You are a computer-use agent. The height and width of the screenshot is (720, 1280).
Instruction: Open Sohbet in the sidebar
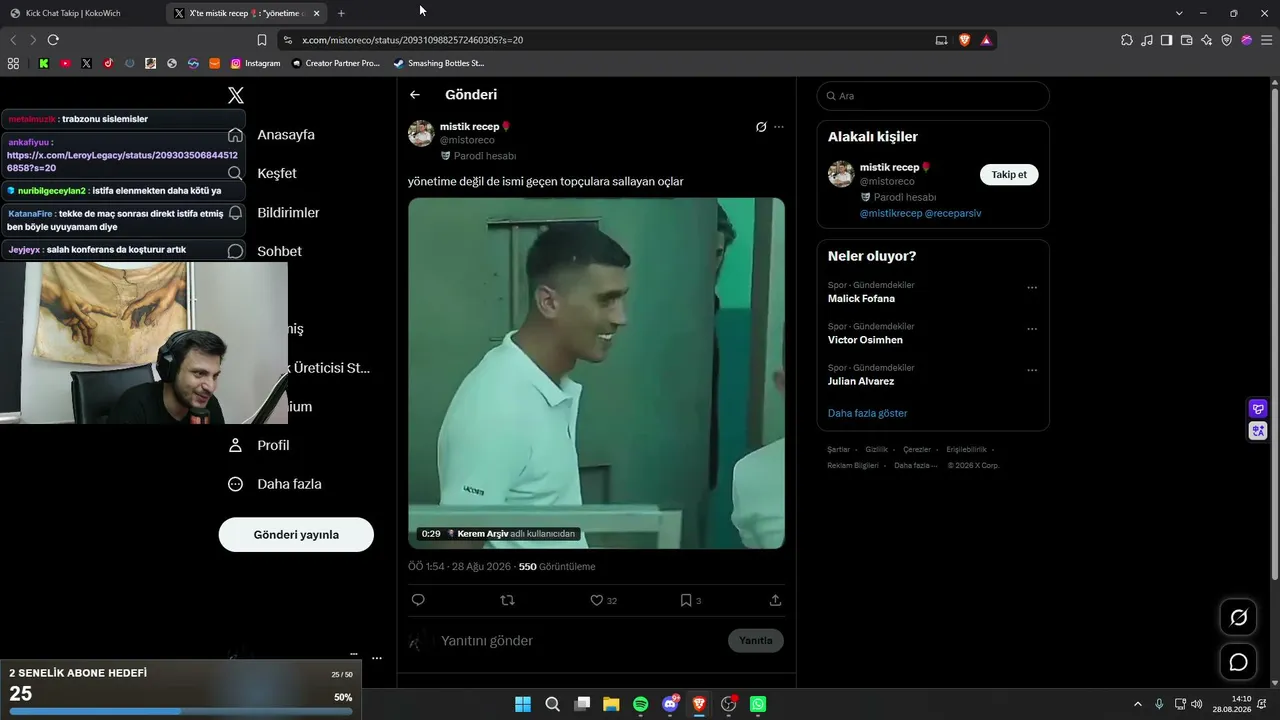pyautogui.click(x=279, y=252)
